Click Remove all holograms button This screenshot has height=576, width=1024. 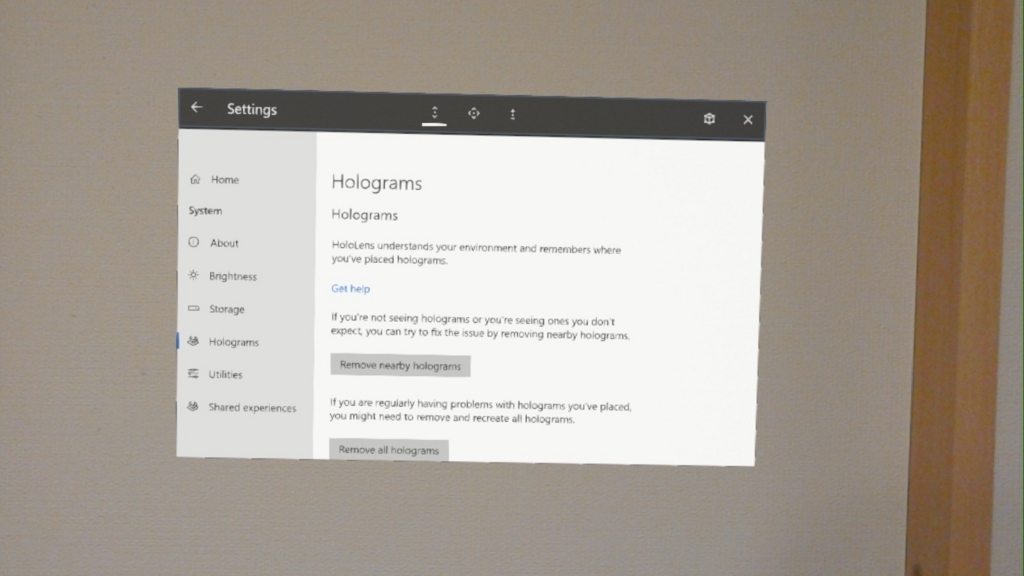click(x=389, y=450)
